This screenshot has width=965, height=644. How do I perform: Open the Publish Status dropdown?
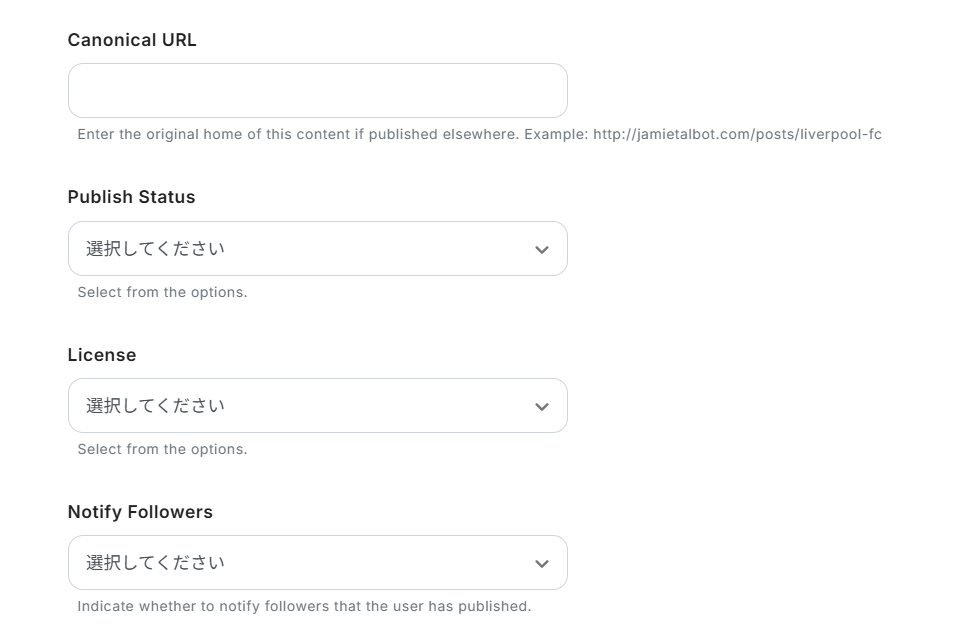pos(317,249)
